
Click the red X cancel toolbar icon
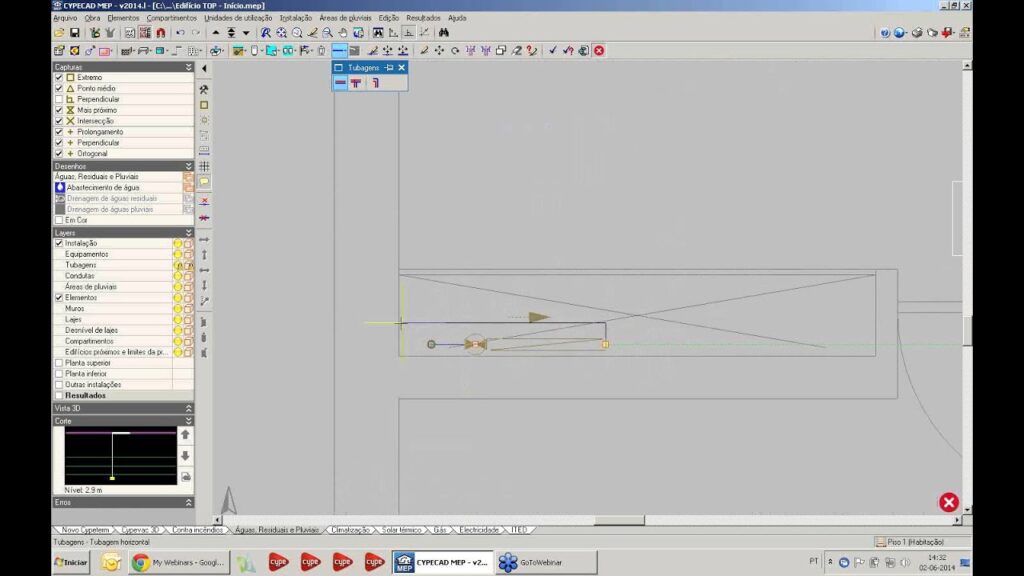[599, 50]
